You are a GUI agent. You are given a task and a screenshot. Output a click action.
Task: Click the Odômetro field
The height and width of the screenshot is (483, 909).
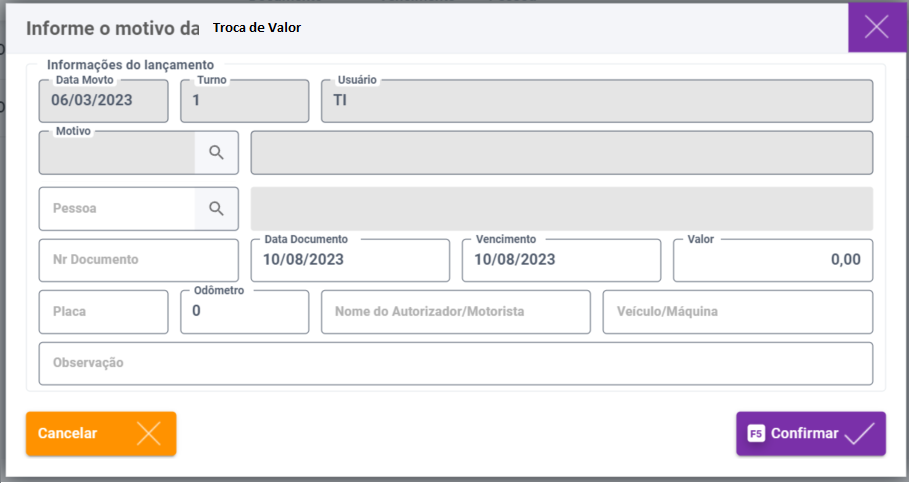coord(244,311)
